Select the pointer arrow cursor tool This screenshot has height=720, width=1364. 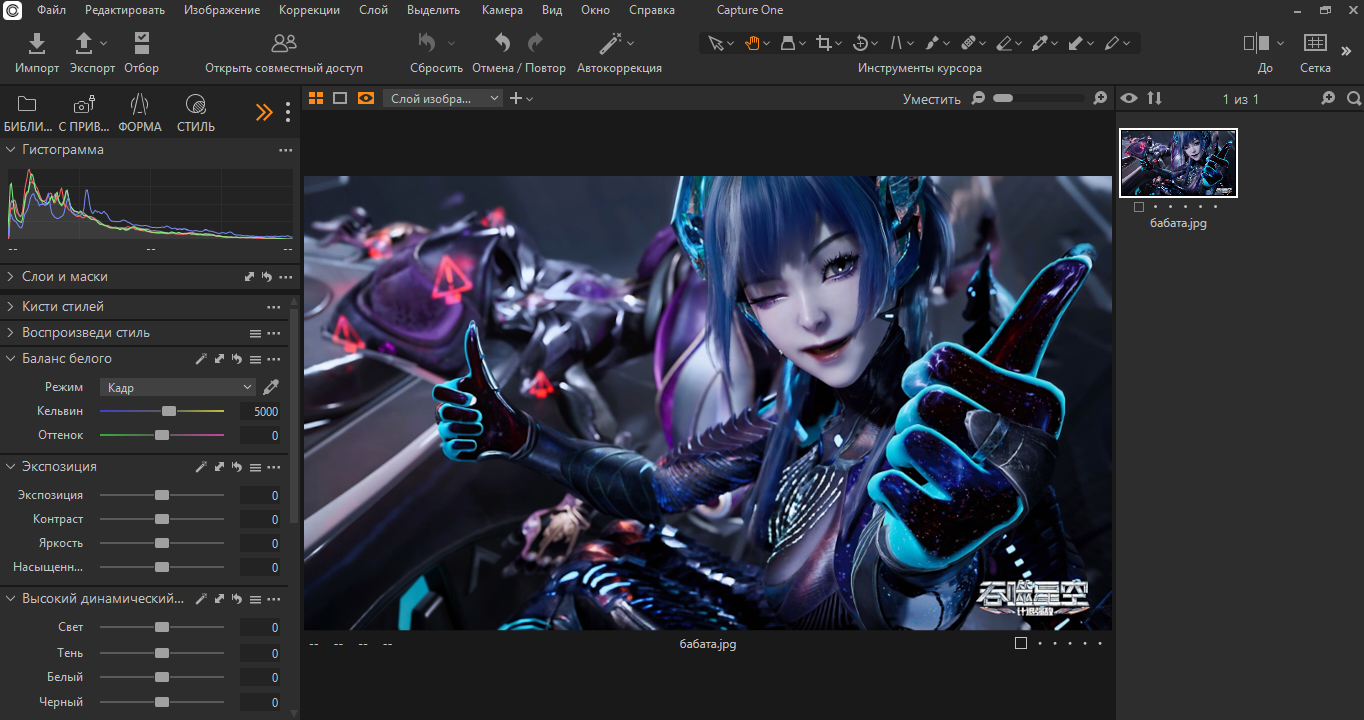pos(715,43)
